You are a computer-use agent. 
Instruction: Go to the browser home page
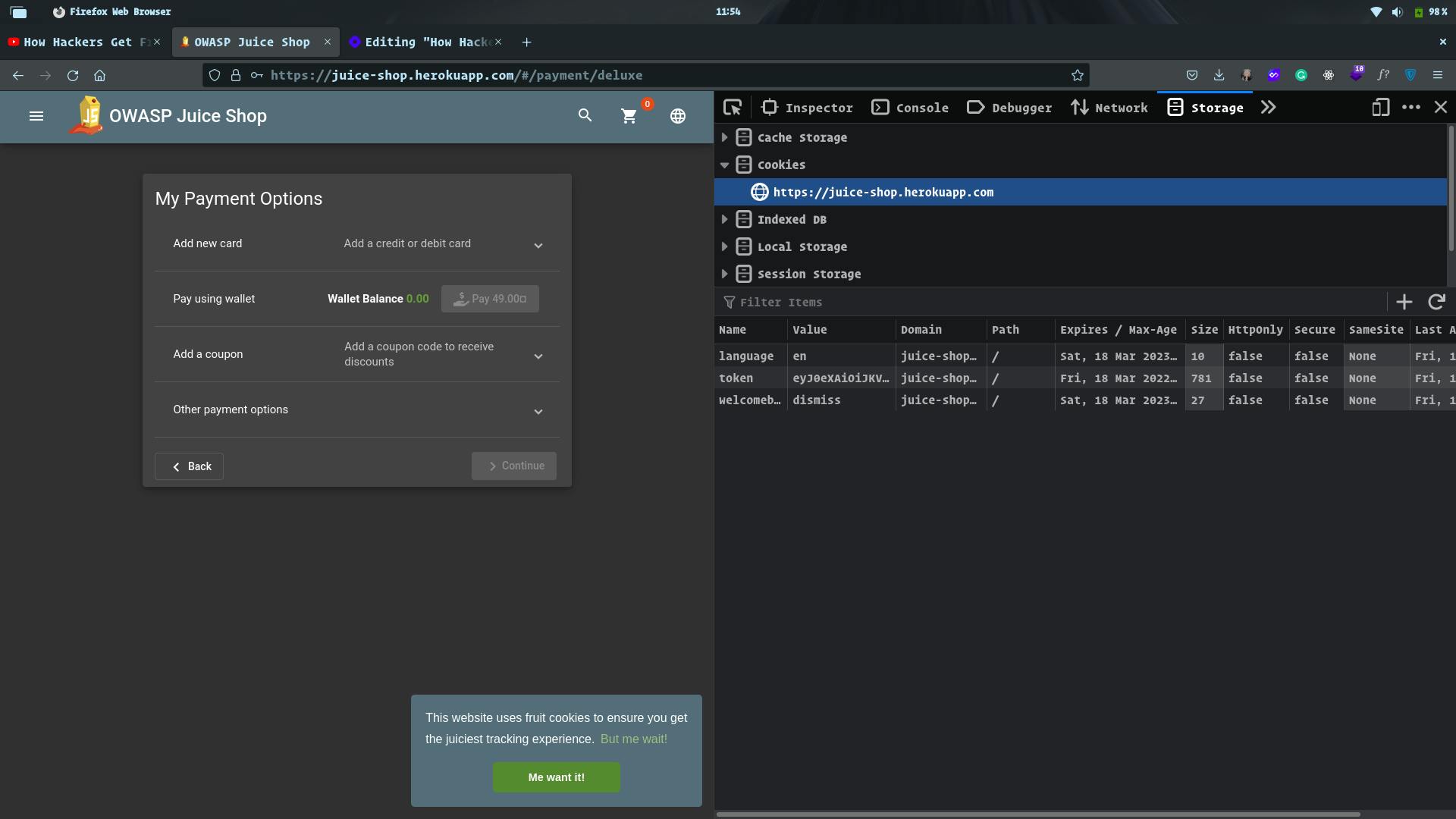pyautogui.click(x=99, y=75)
